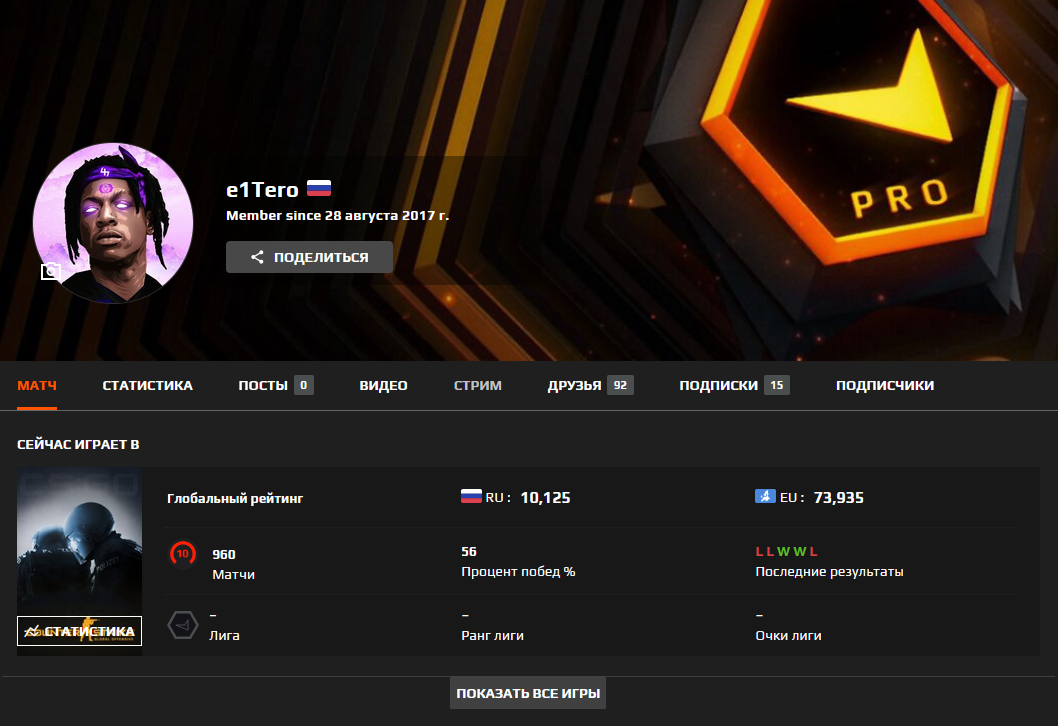1058x726 pixels.
Task: Click the EU flag in global rating
Action: click(765, 497)
